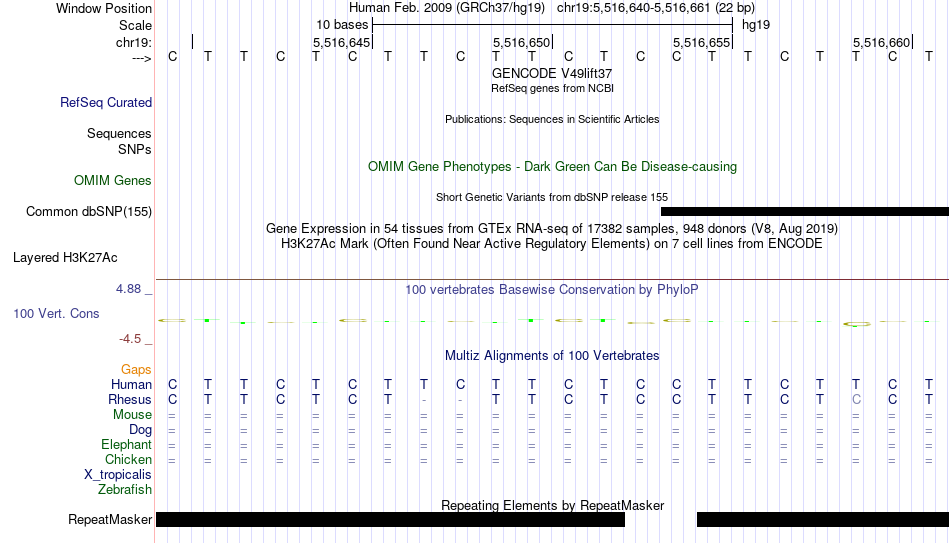Select the chr19: base position label
The width and height of the screenshot is (950, 543).
click(134, 42)
